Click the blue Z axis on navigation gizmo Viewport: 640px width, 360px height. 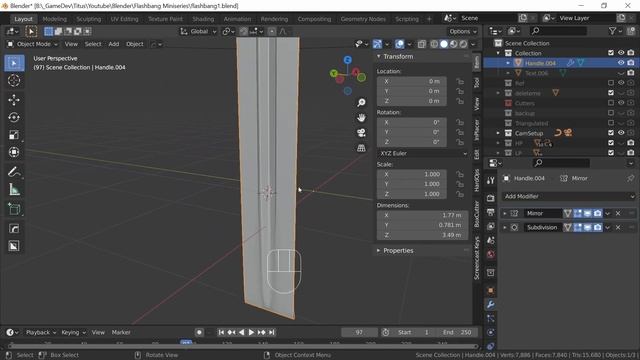coord(347,60)
